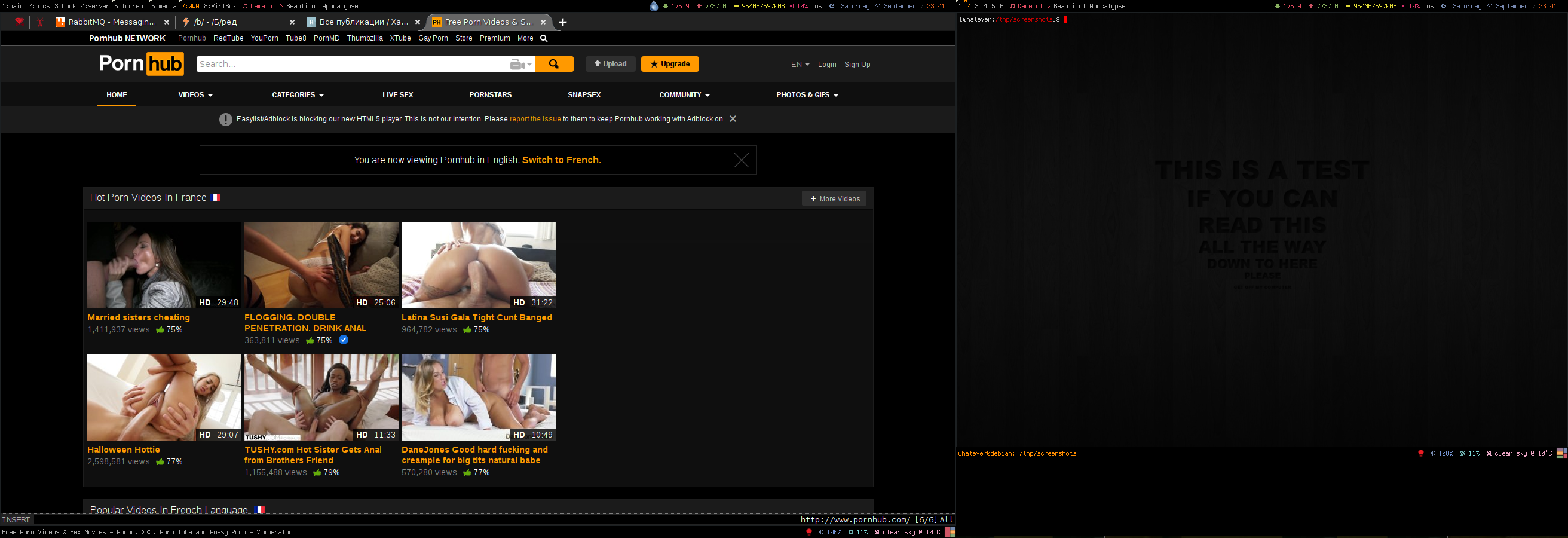This screenshot has height=538, width=1568.
Task: Click the site logo in header
Action: 141,63
